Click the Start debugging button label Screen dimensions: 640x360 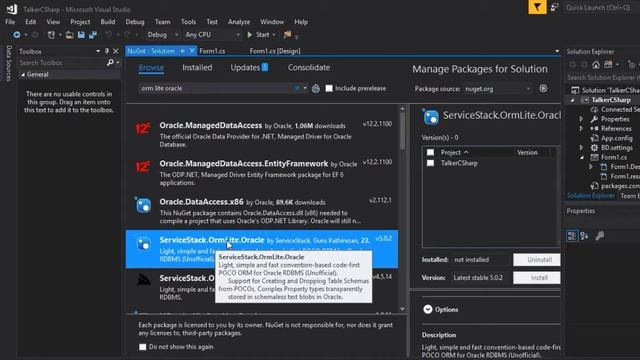click(x=262, y=35)
